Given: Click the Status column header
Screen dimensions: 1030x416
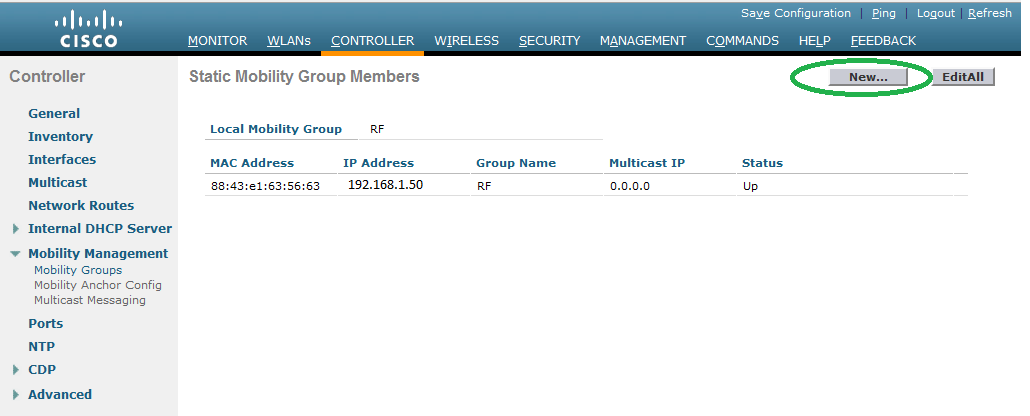Looking at the screenshot, I should pos(762,163).
